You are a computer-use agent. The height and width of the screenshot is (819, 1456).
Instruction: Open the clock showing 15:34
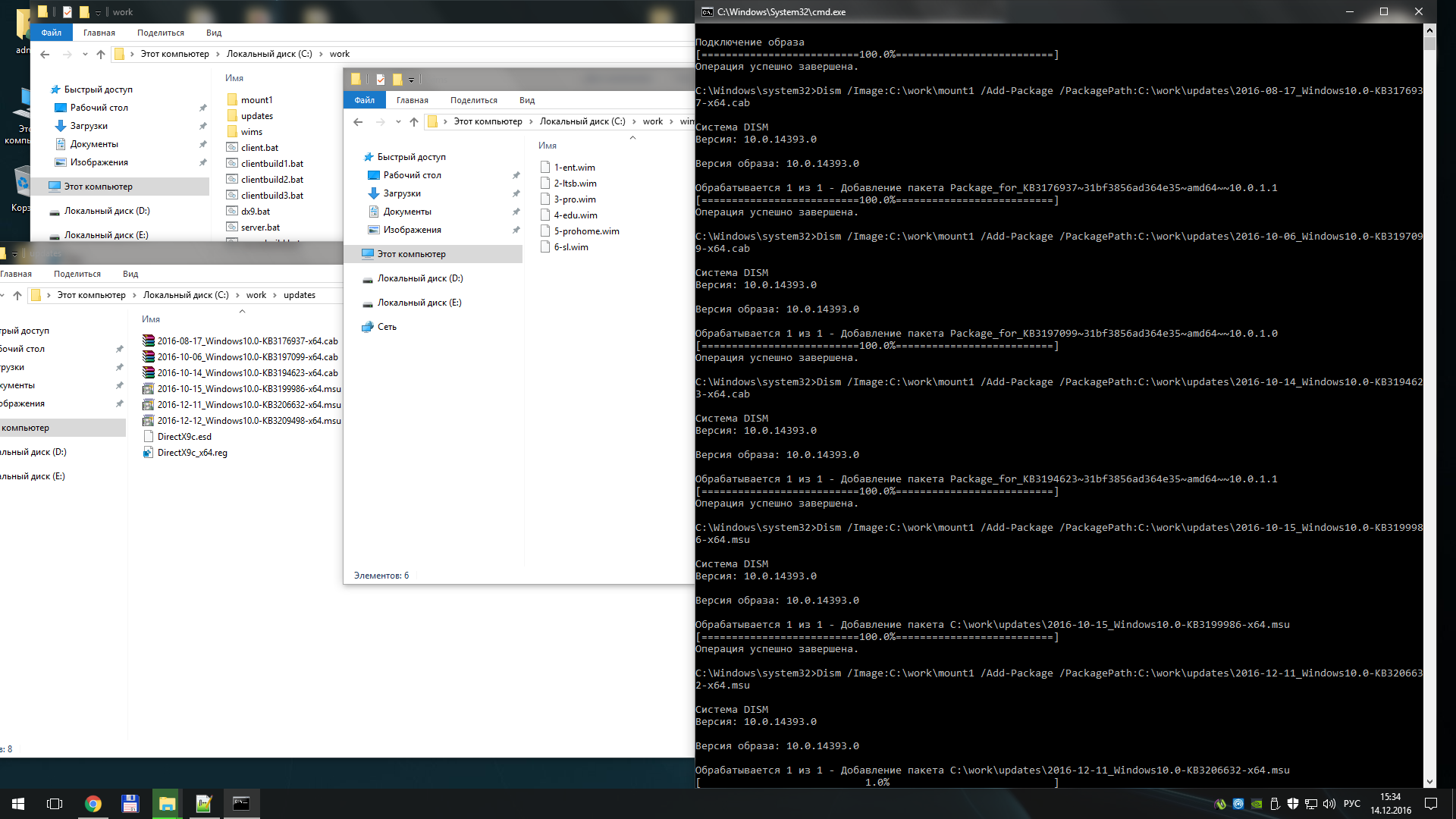pos(1391,804)
